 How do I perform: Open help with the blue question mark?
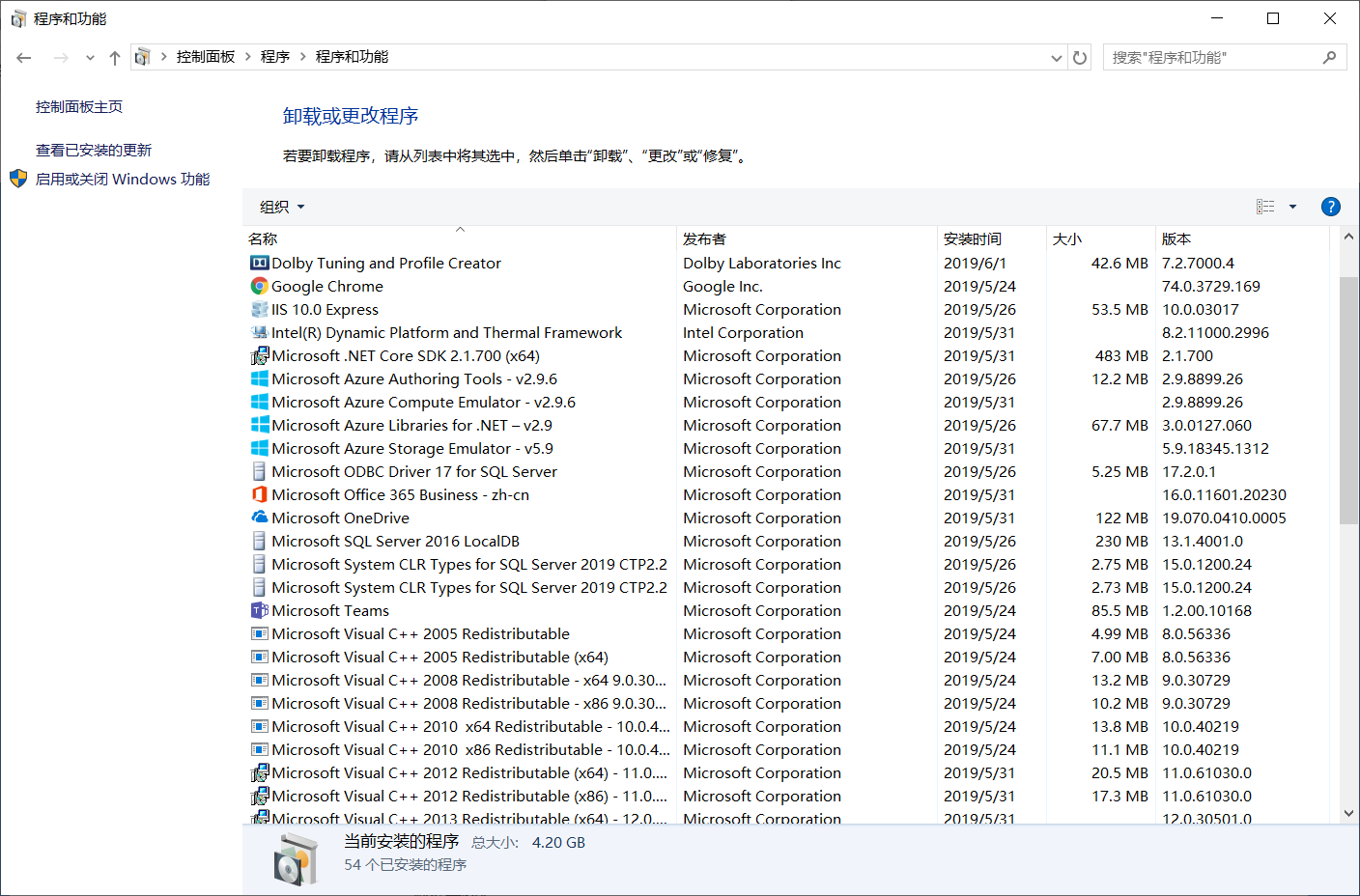[x=1330, y=207]
